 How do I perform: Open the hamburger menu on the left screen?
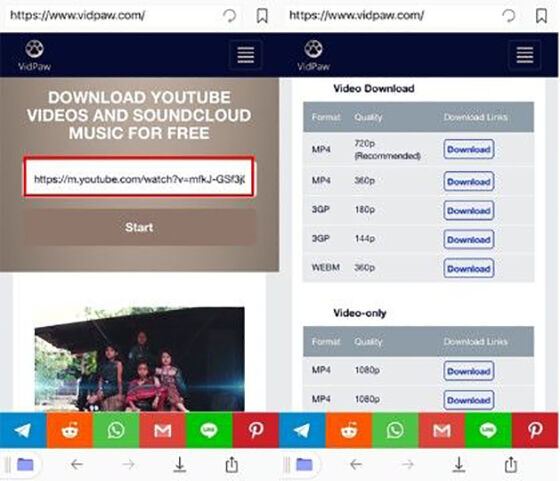(246, 55)
